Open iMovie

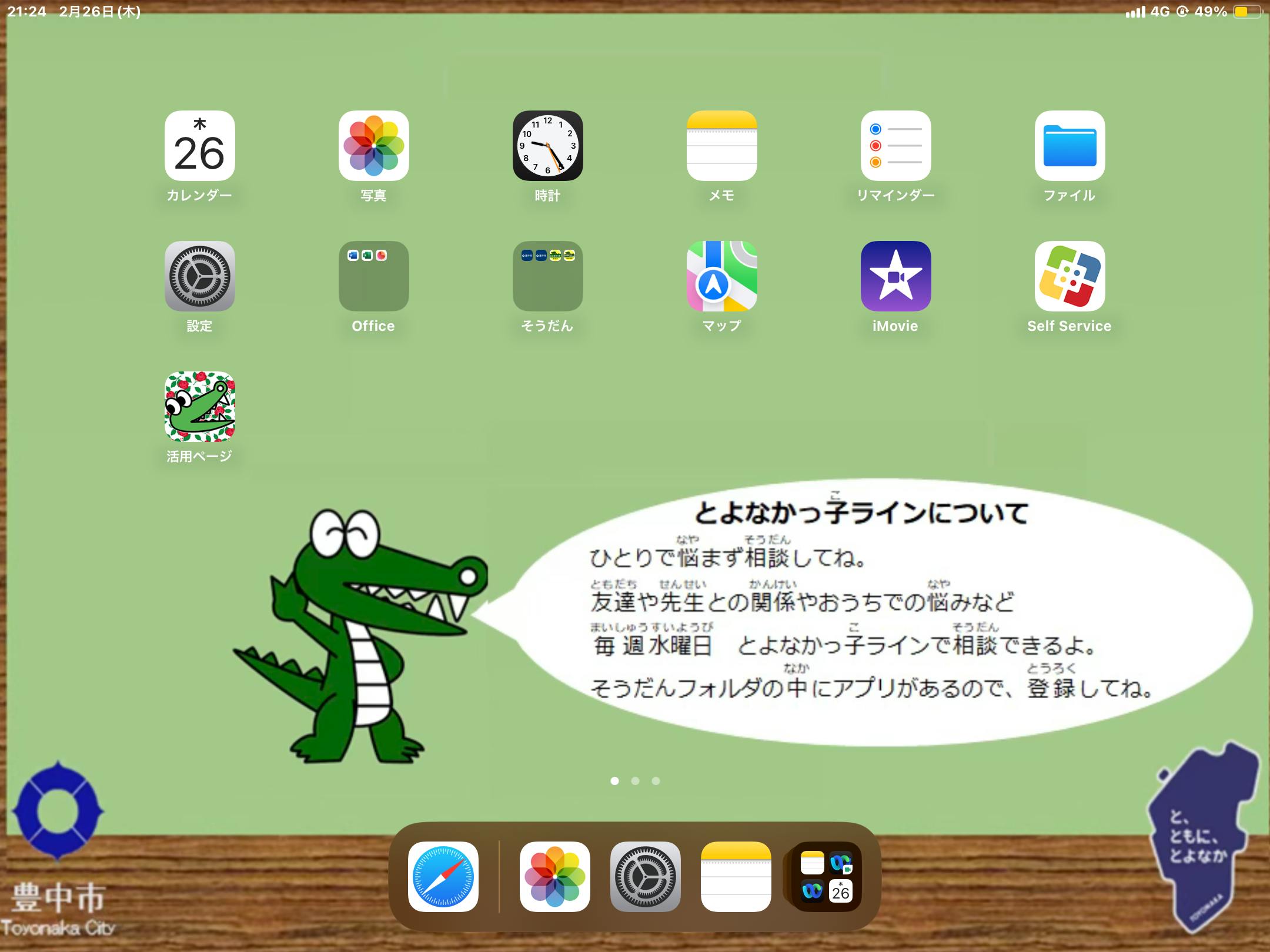tap(895, 276)
